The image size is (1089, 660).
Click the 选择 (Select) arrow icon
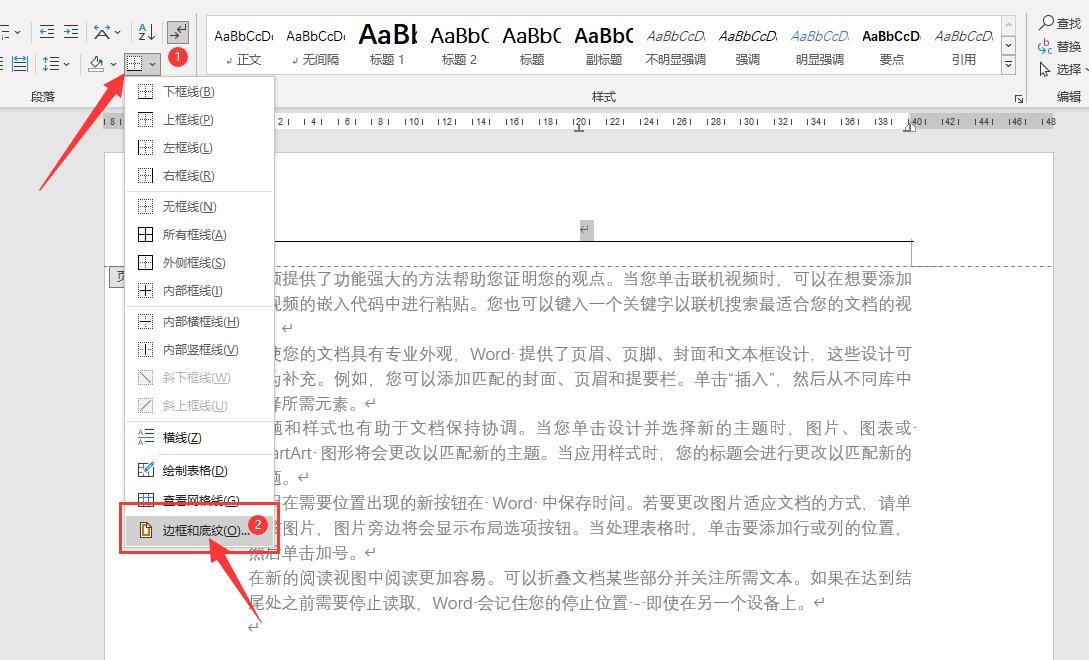1048,69
